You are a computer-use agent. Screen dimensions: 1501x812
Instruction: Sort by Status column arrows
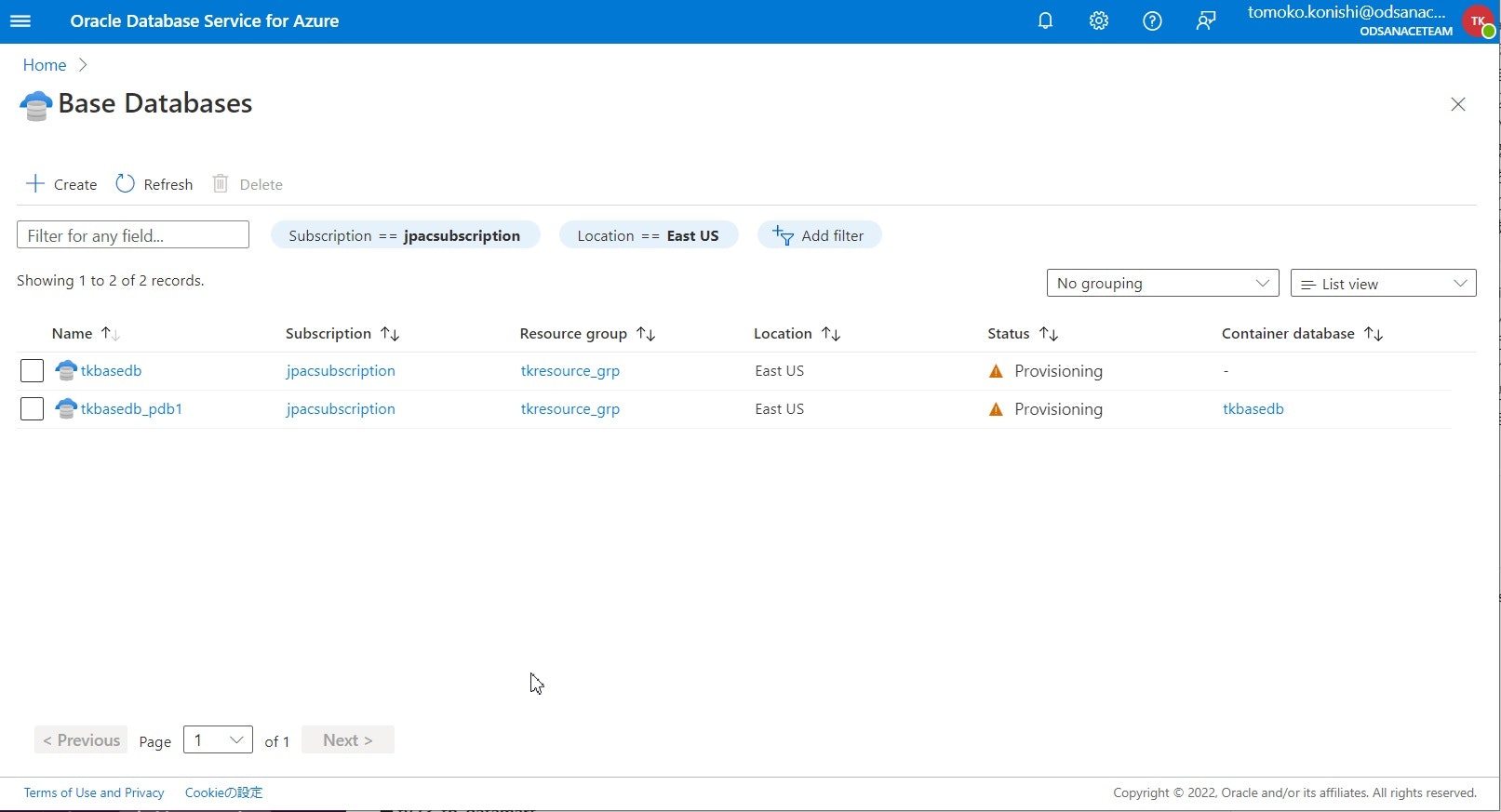pos(1049,334)
